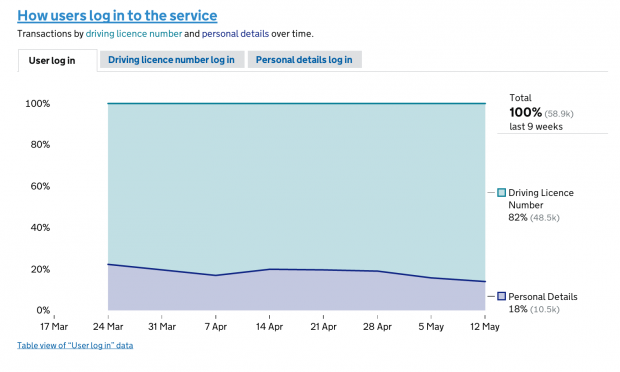The image size is (620, 372).
Task: Open the "How users log in to the service" heading link
Action: pyautogui.click(x=117, y=16)
